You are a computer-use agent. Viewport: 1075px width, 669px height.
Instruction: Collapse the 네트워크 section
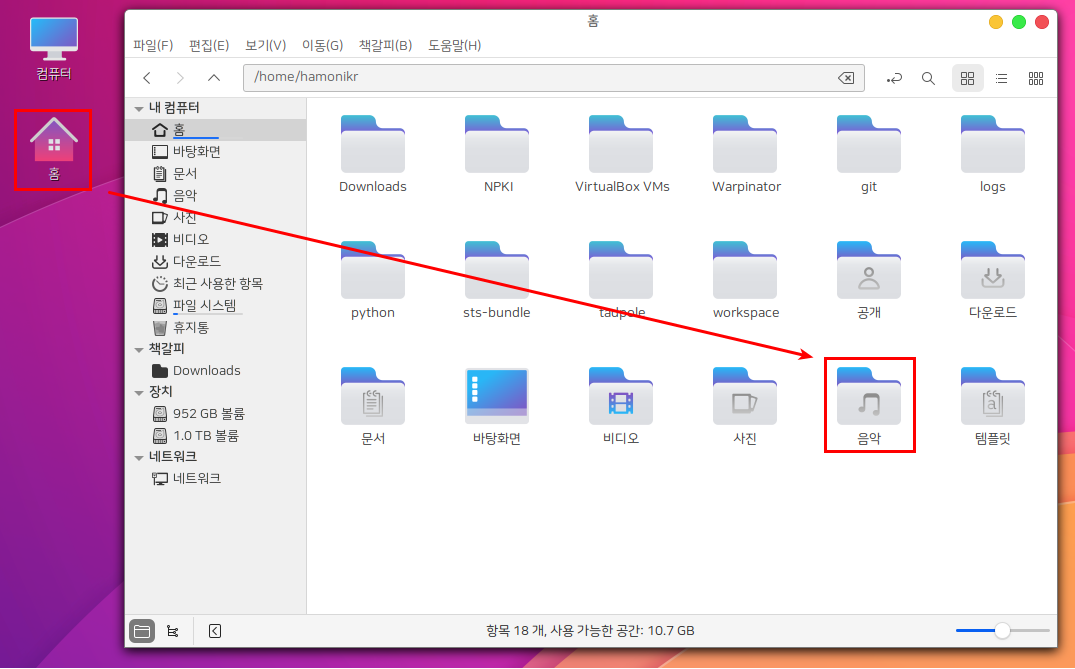point(140,457)
